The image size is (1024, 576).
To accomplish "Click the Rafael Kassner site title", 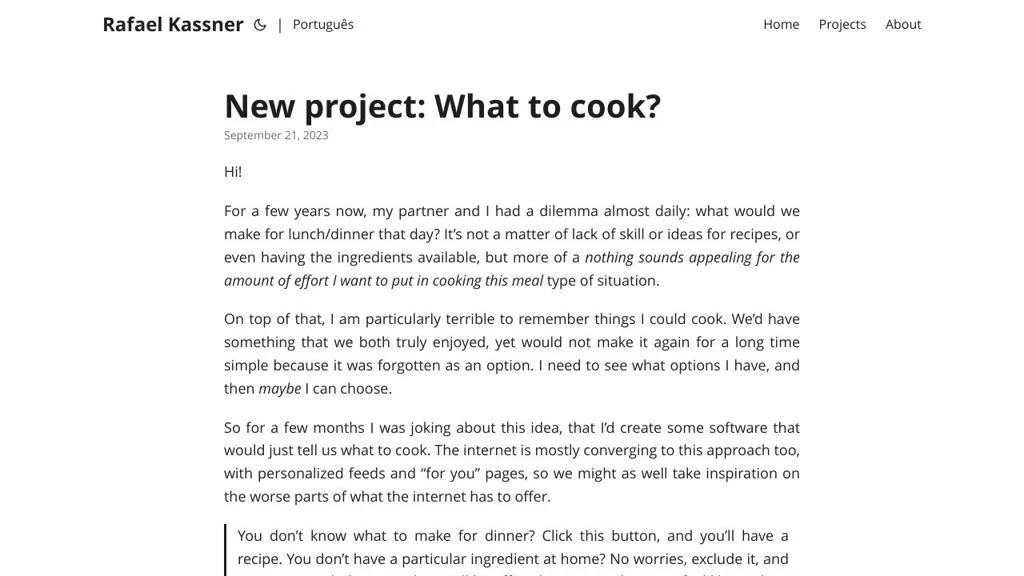I will pyautogui.click(x=173, y=24).
